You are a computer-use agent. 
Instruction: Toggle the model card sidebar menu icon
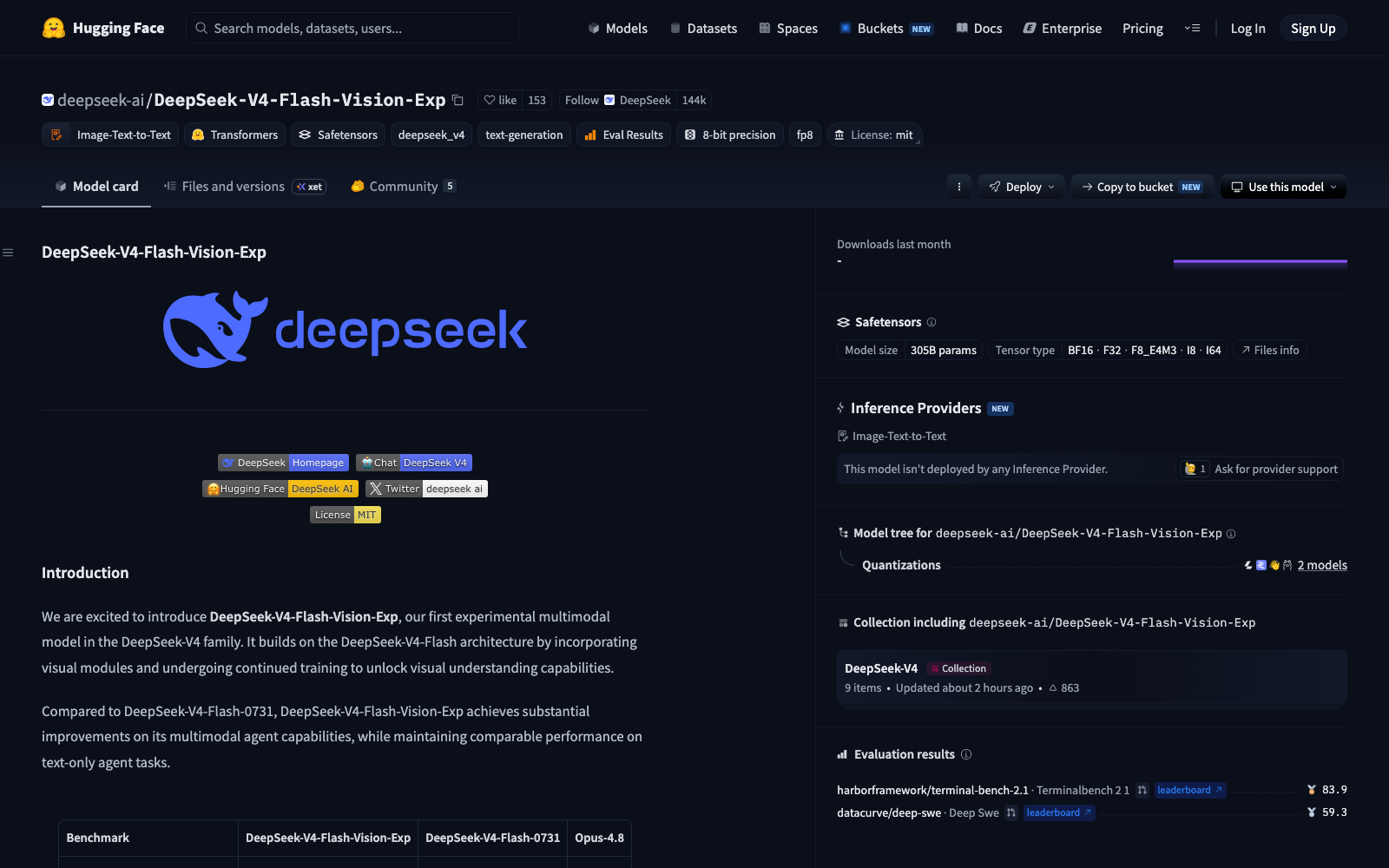pos(8,253)
